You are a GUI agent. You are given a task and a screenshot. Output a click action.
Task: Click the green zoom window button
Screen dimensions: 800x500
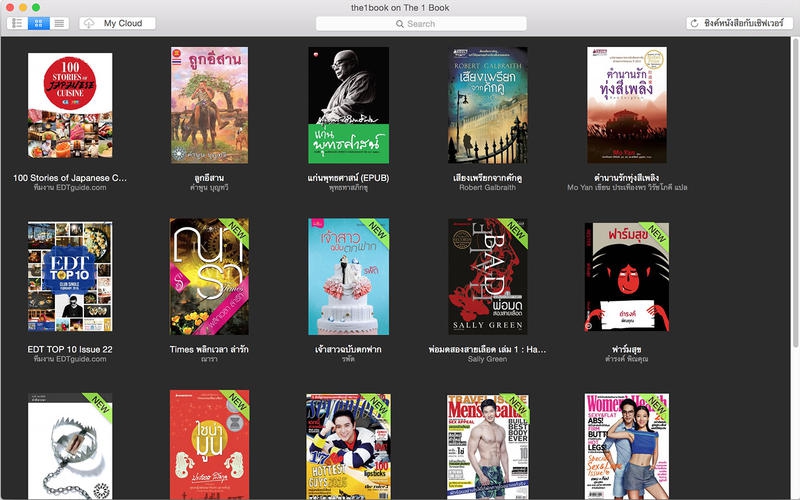click(x=36, y=7)
